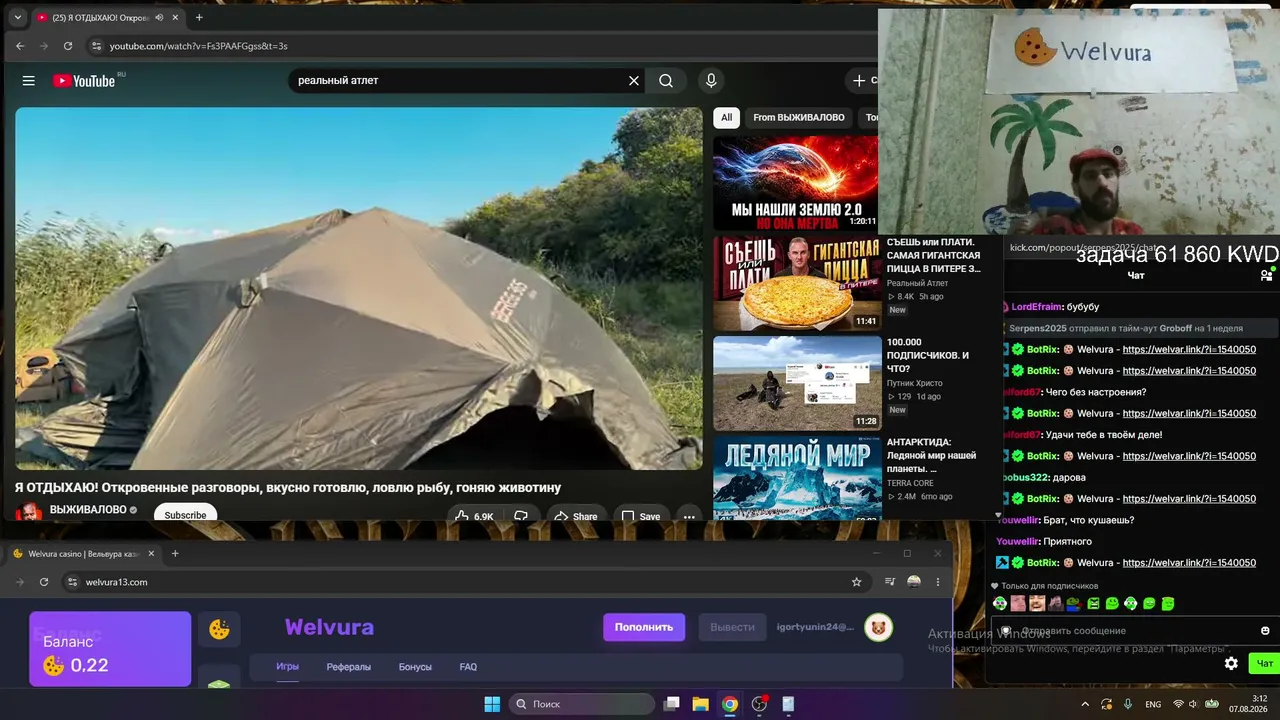This screenshot has width=1280, height=720.
Task: Click the Welvura cookie icon button
Action: [219, 629]
